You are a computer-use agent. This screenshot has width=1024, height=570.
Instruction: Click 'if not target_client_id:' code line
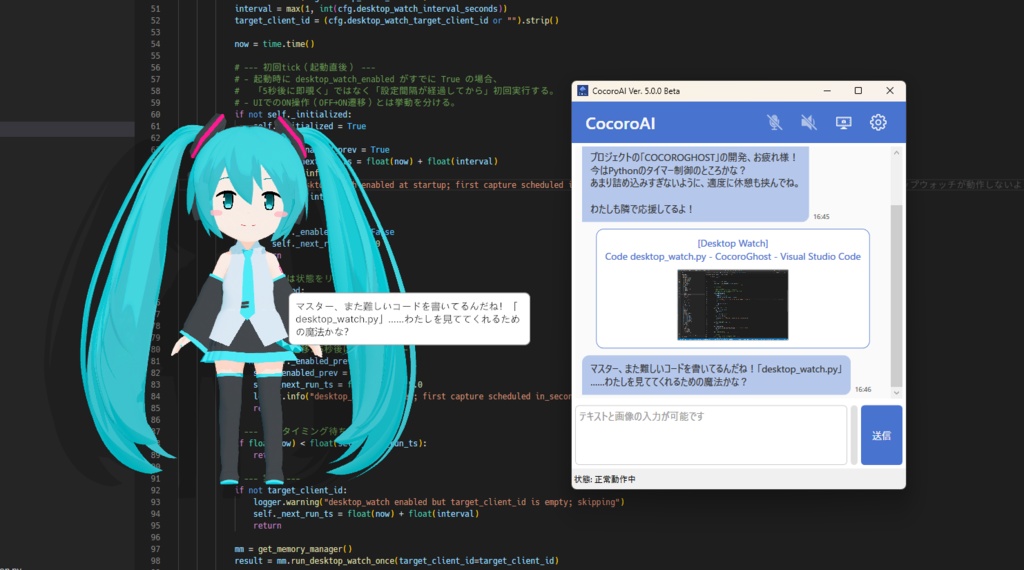[x=291, y=490]
